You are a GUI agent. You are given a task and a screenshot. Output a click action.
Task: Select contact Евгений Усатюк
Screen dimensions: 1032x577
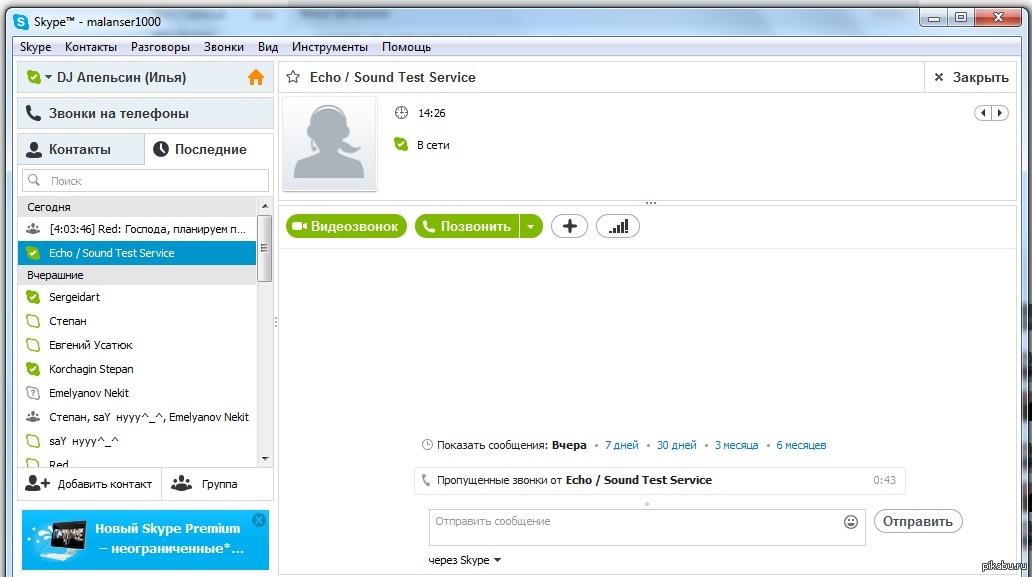tap(137, 345)
